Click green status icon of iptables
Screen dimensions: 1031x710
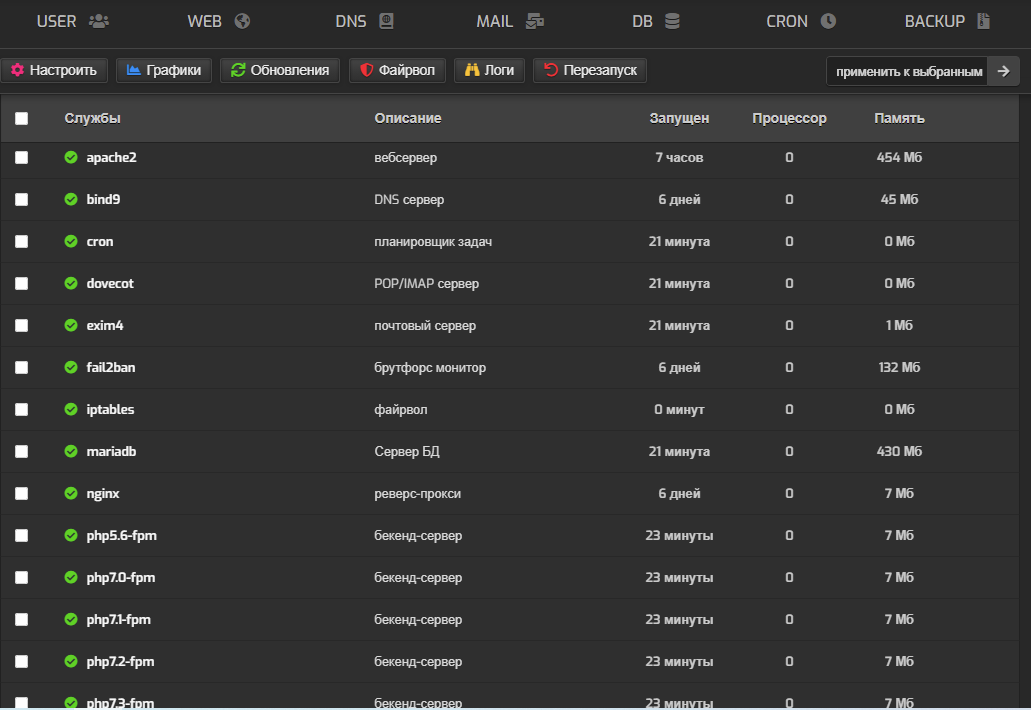[x=71, y=410]
